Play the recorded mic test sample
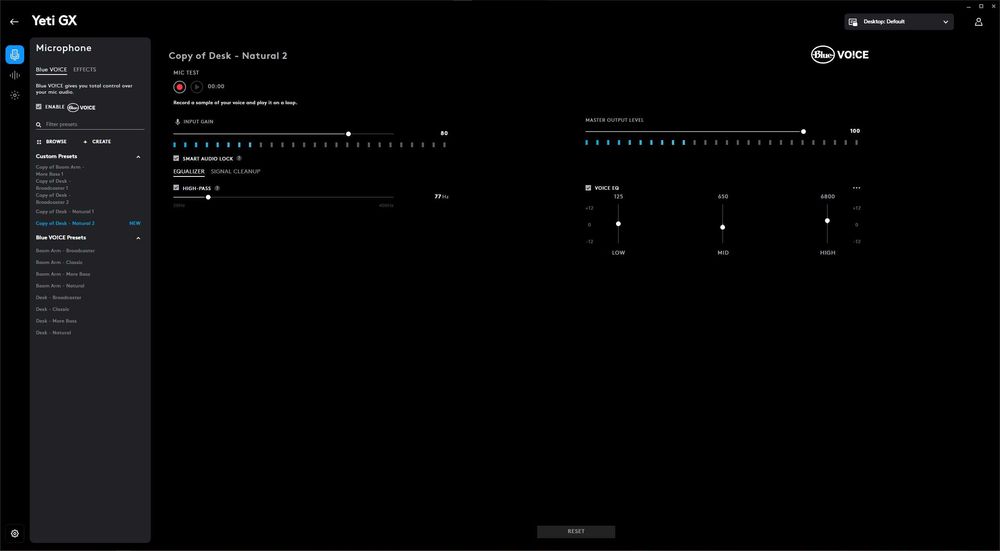 click(x=196, y=87)
